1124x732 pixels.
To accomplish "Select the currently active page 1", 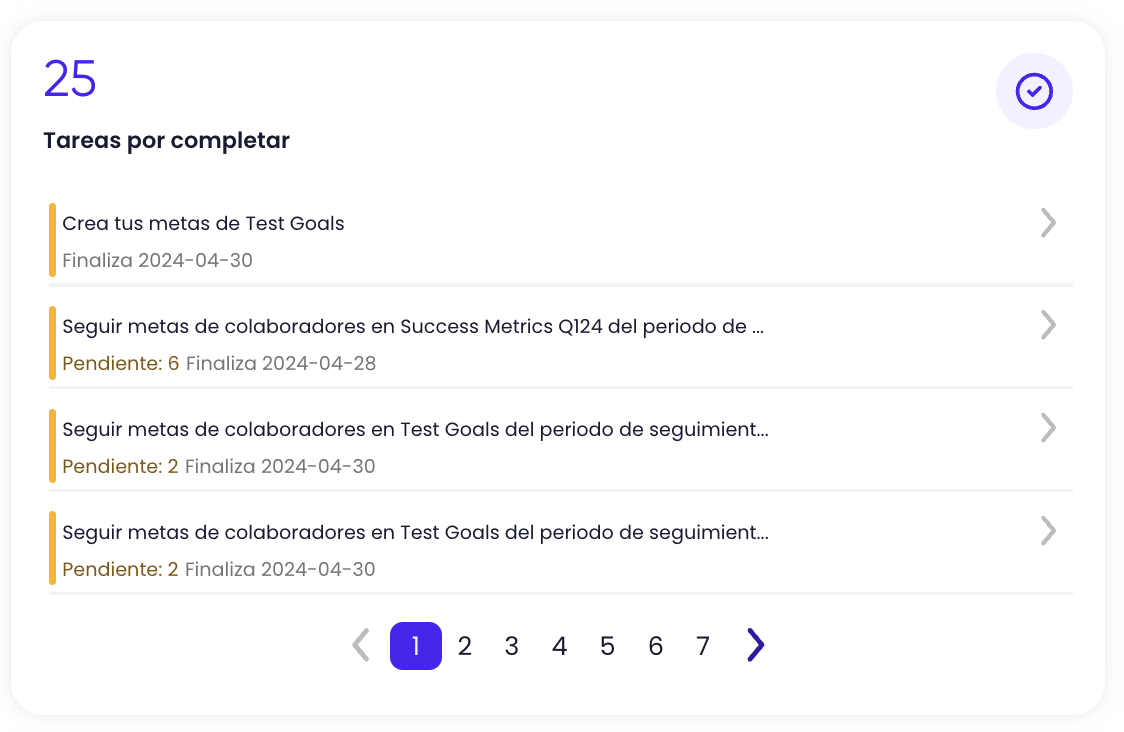I will [x=415, y=646].
